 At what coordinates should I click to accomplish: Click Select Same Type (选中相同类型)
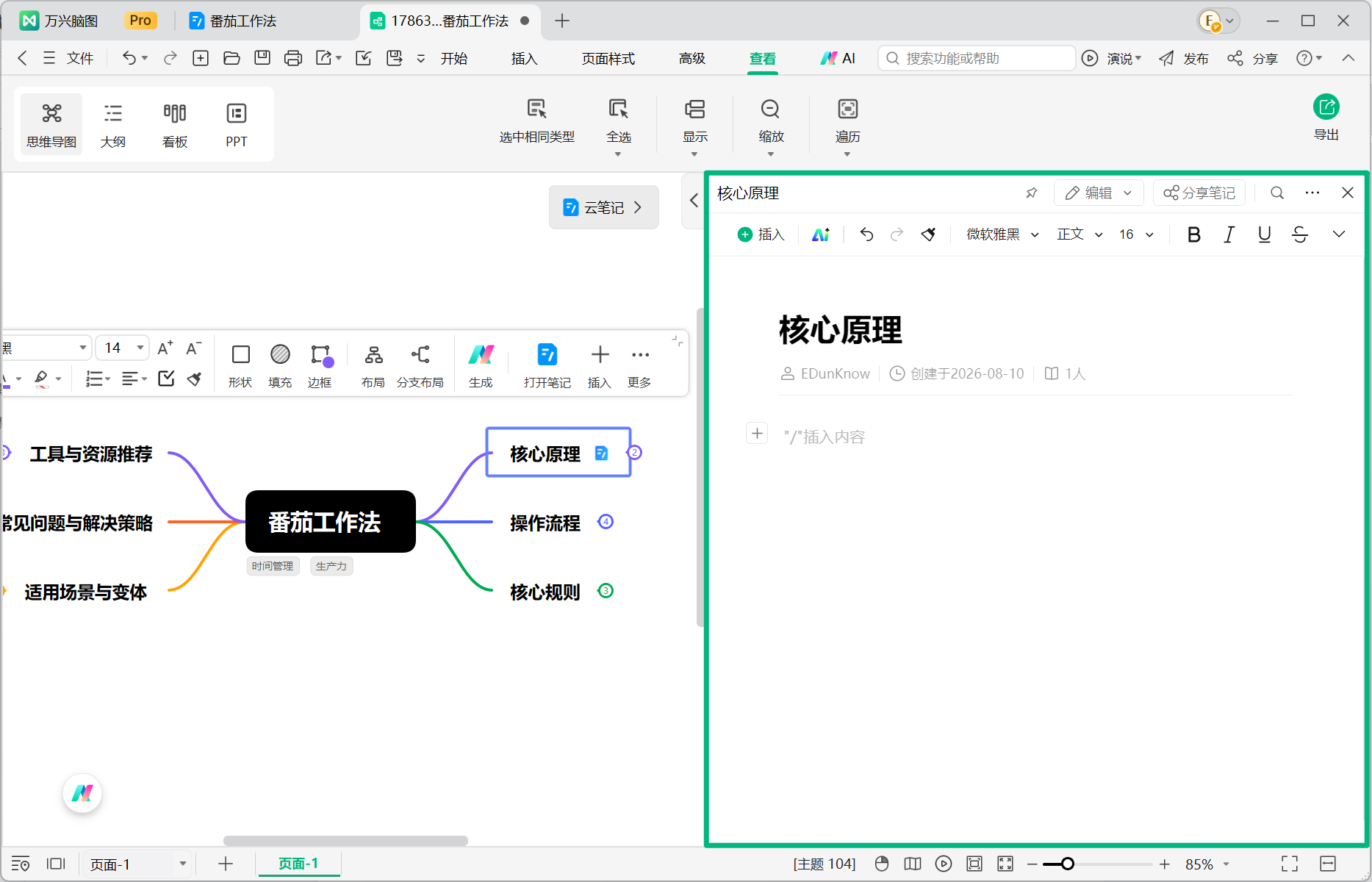click(537, 121)
